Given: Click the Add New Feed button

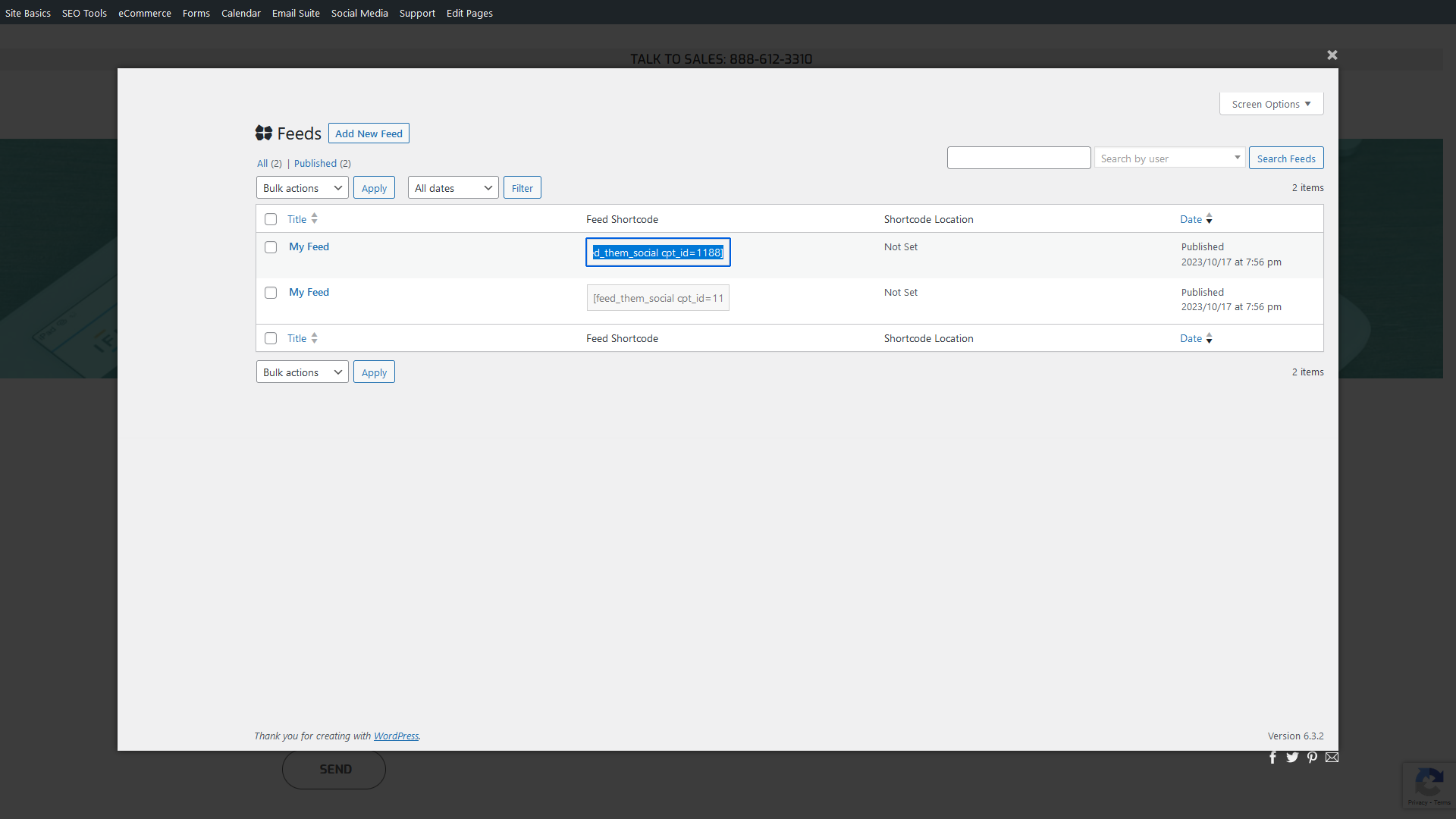Looking at the screenshot, I should (x=369, y=133).
